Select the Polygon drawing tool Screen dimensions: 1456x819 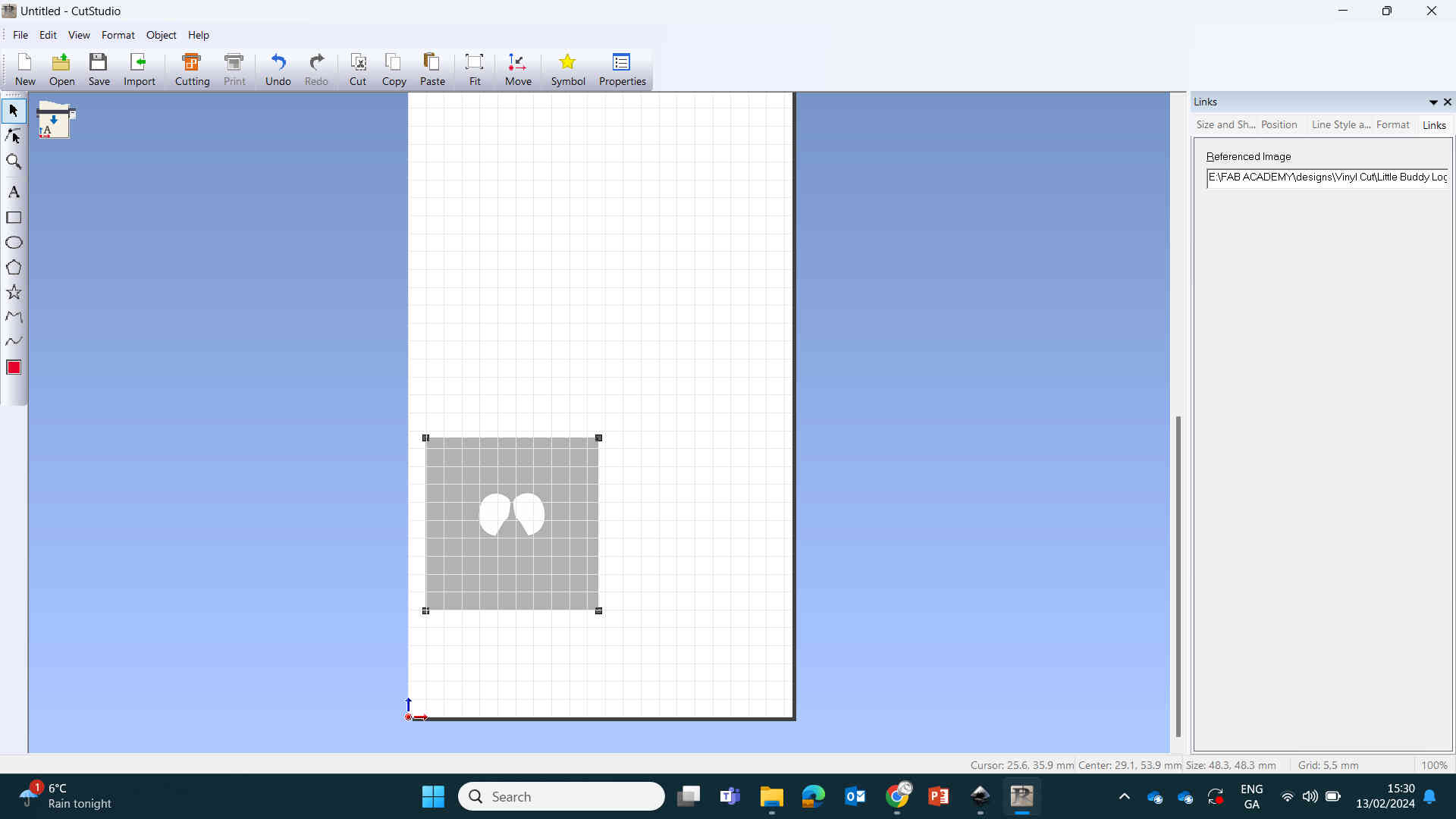(x=14, y=268)
